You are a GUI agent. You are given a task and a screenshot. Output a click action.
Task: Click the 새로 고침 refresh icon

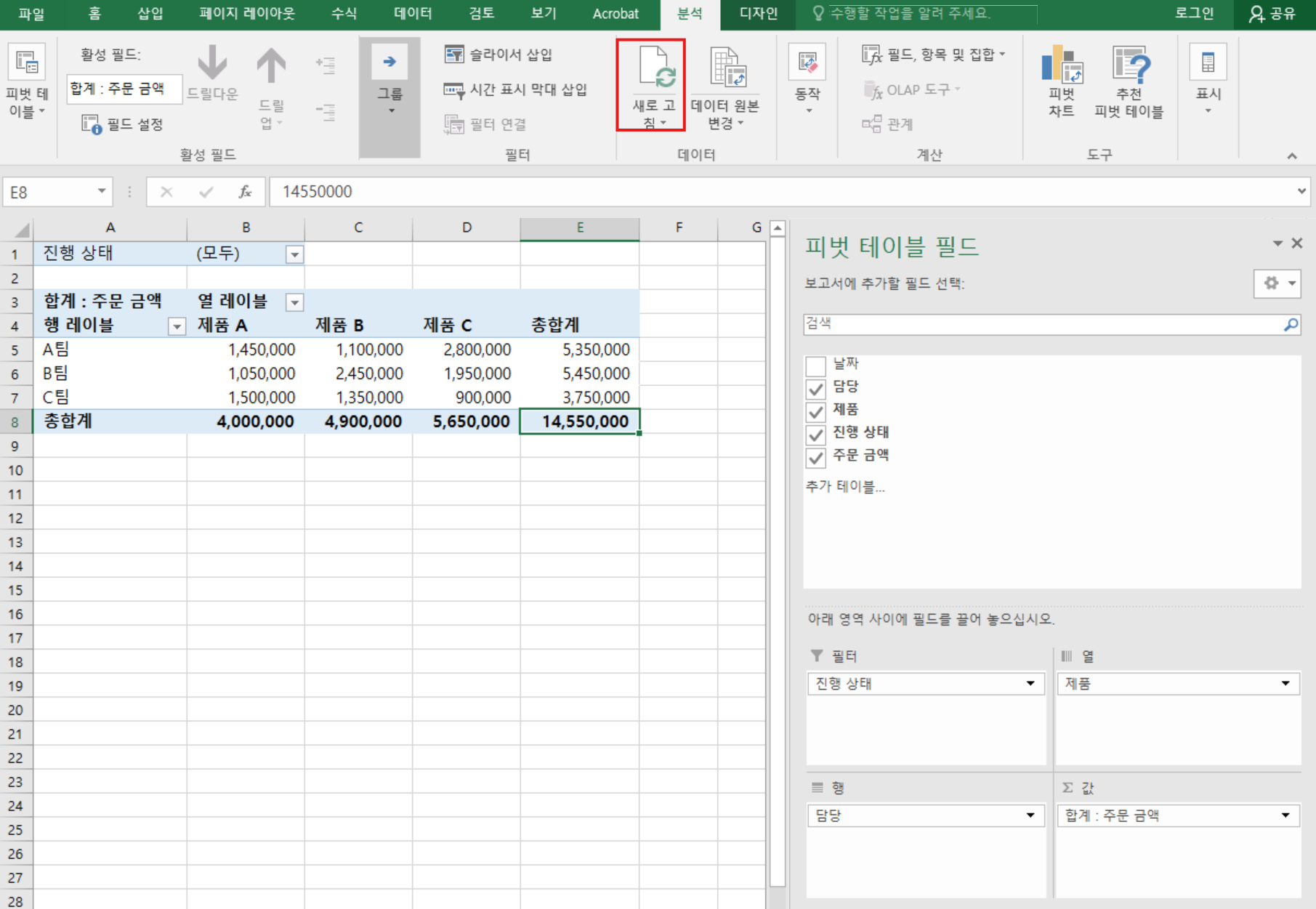[x=657, y=67]
